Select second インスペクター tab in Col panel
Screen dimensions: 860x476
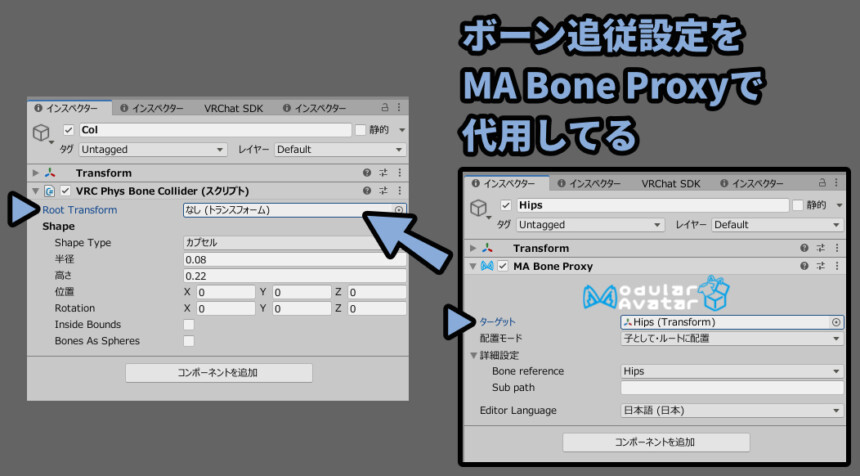pyautogui.click(x=151, y=108)
